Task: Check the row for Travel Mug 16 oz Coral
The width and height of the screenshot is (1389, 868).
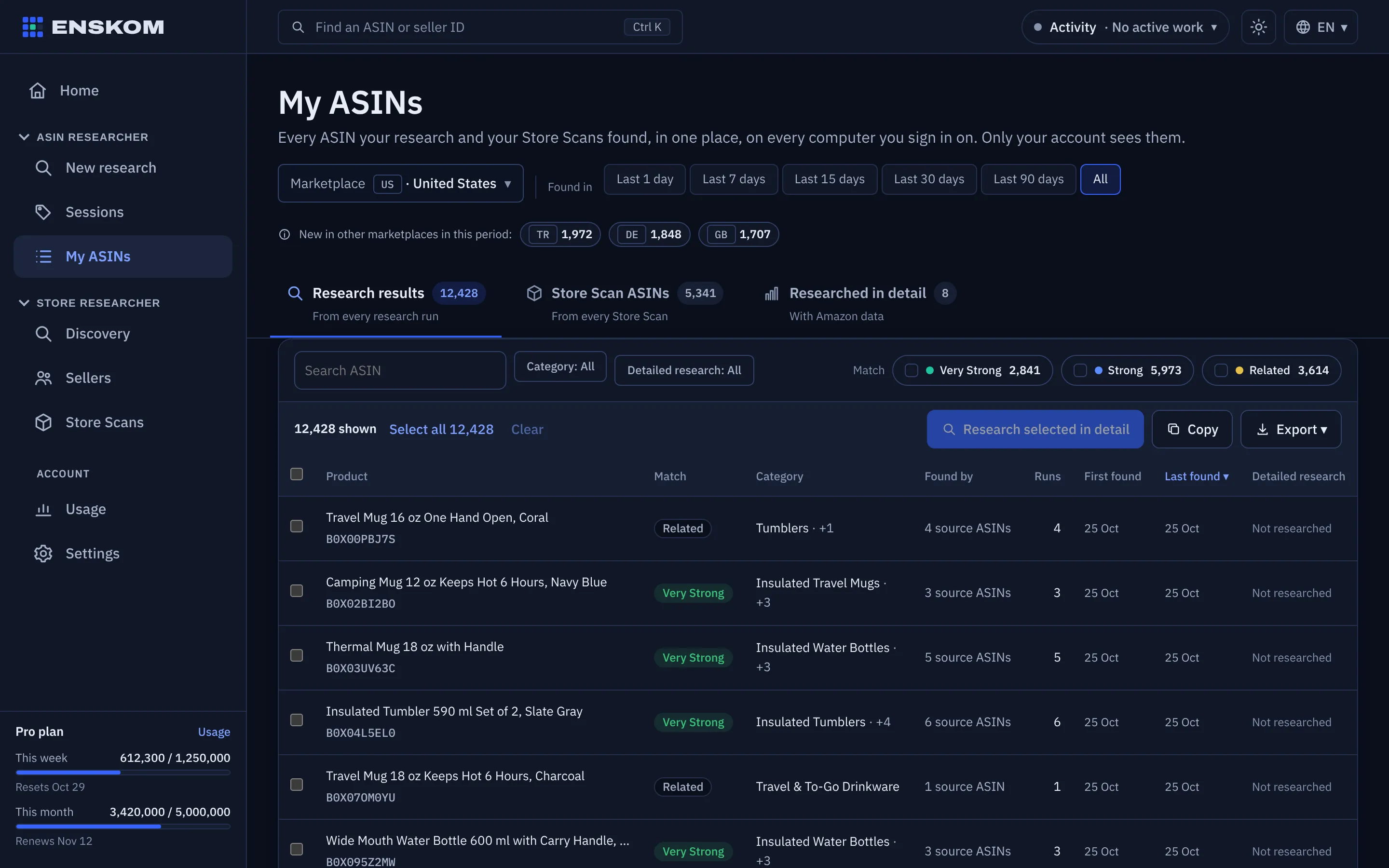Action: 297,527
